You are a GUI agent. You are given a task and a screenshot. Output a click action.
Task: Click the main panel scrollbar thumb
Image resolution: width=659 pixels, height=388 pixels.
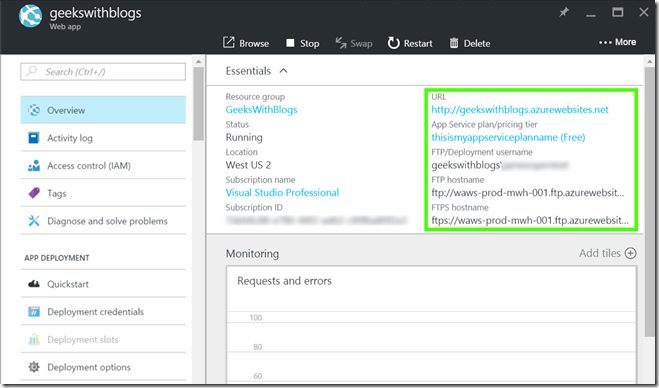pos(649,203)
